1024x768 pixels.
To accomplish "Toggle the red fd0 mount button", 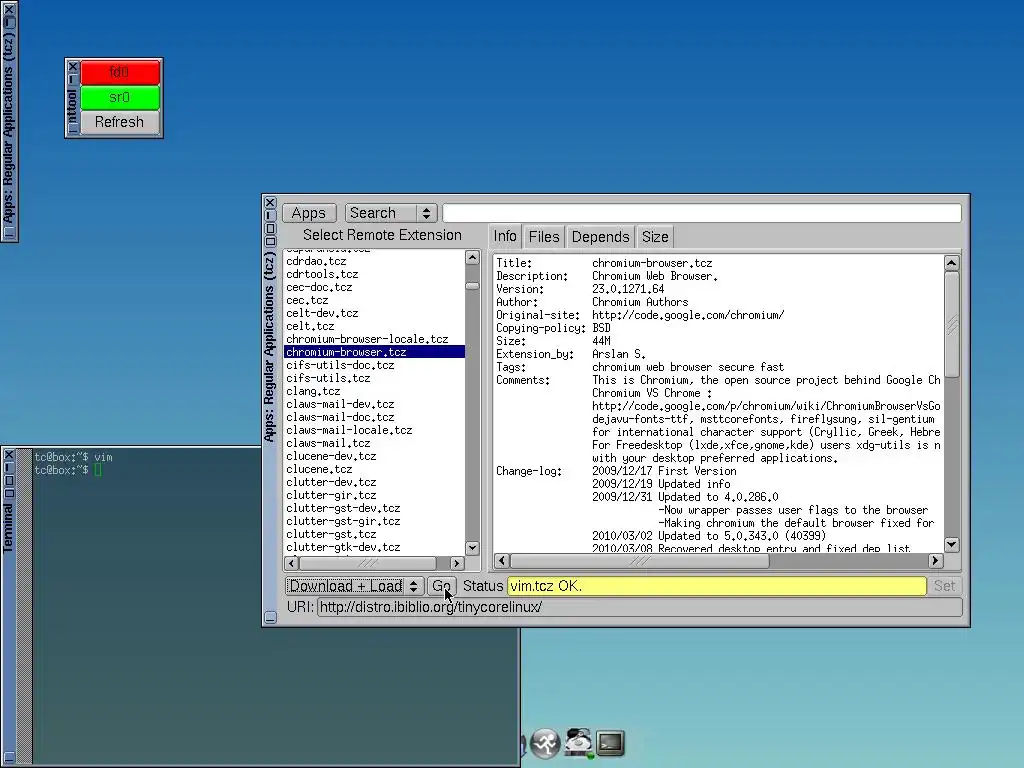I will pos(120,72).
